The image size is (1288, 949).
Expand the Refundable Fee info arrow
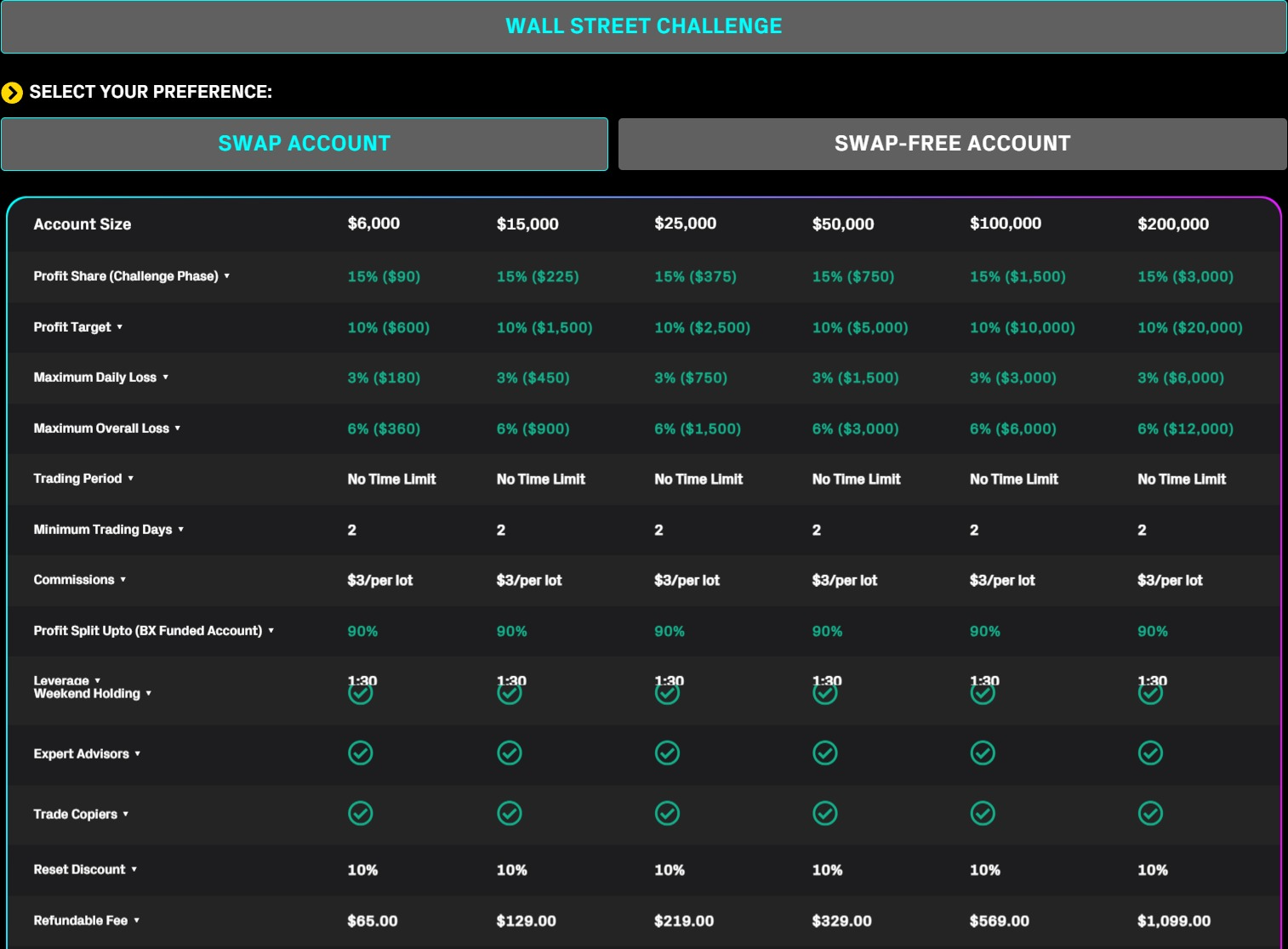pyautogui.click(x=137, y=921)
